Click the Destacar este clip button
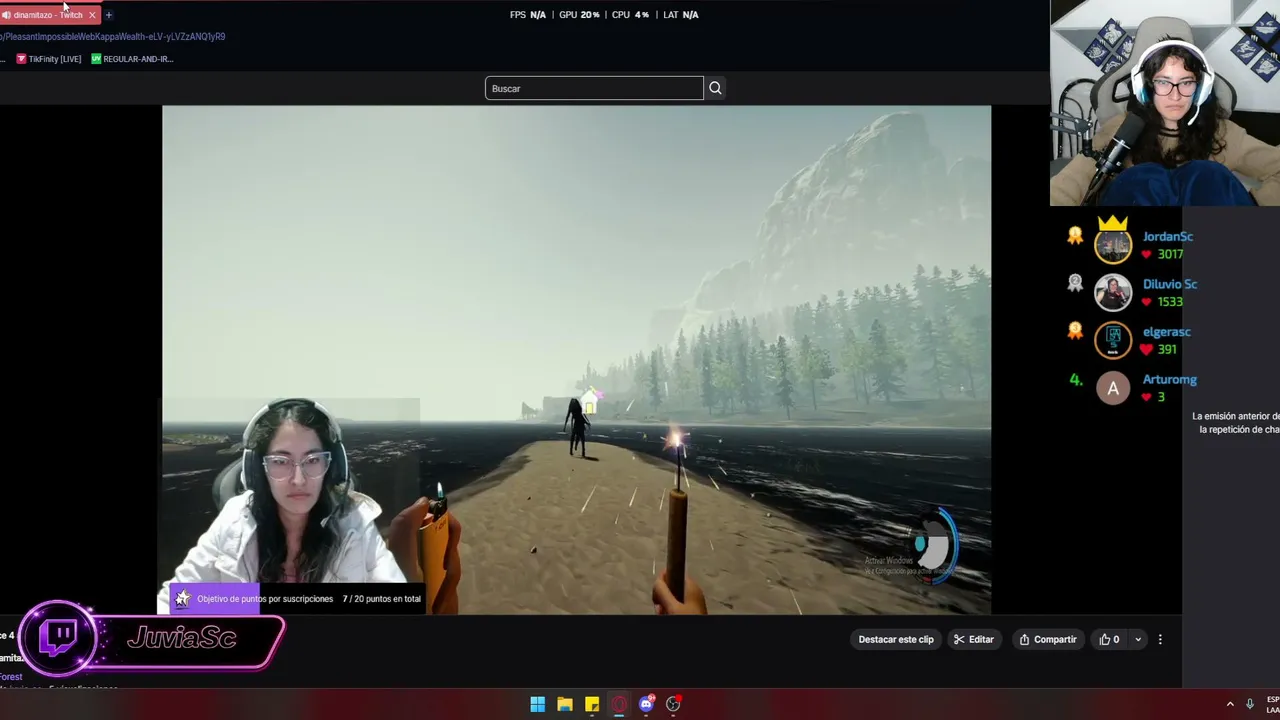 (x=896, y=639)
